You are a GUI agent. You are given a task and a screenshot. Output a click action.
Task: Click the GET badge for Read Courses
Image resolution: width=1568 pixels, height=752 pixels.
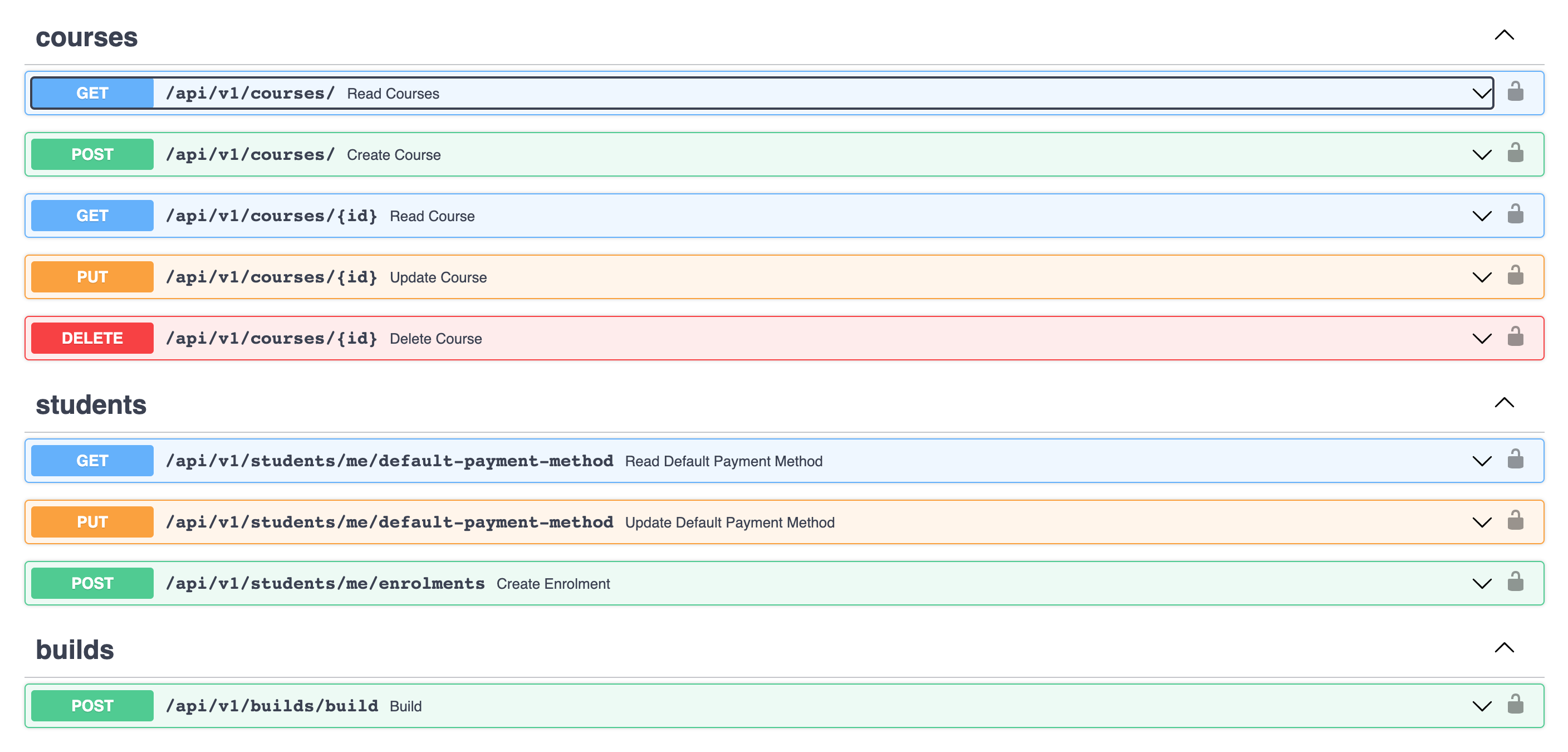92,93
